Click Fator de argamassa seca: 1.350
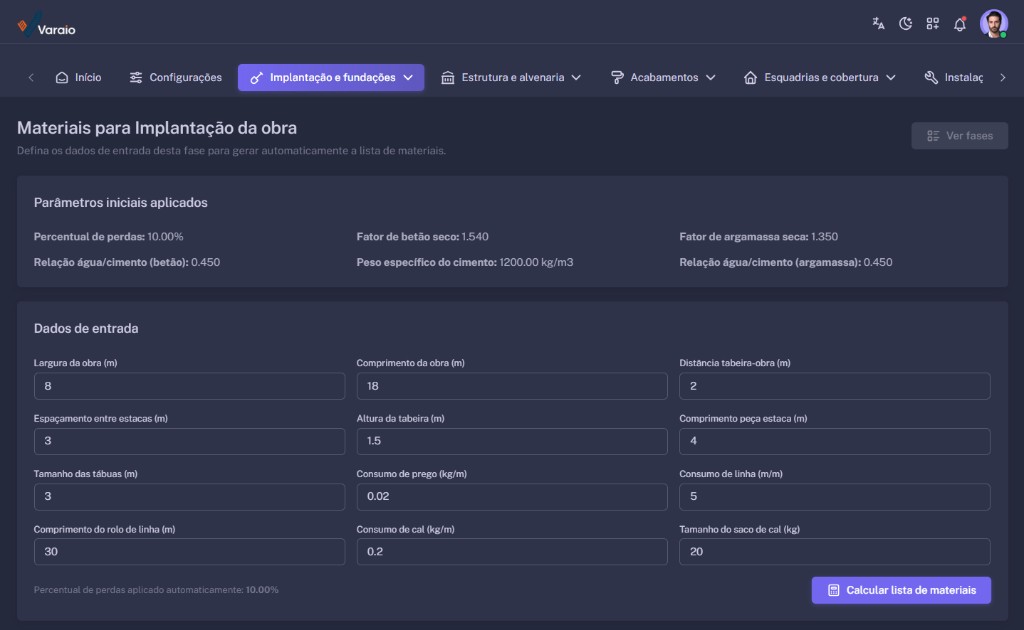 (758, 237)
